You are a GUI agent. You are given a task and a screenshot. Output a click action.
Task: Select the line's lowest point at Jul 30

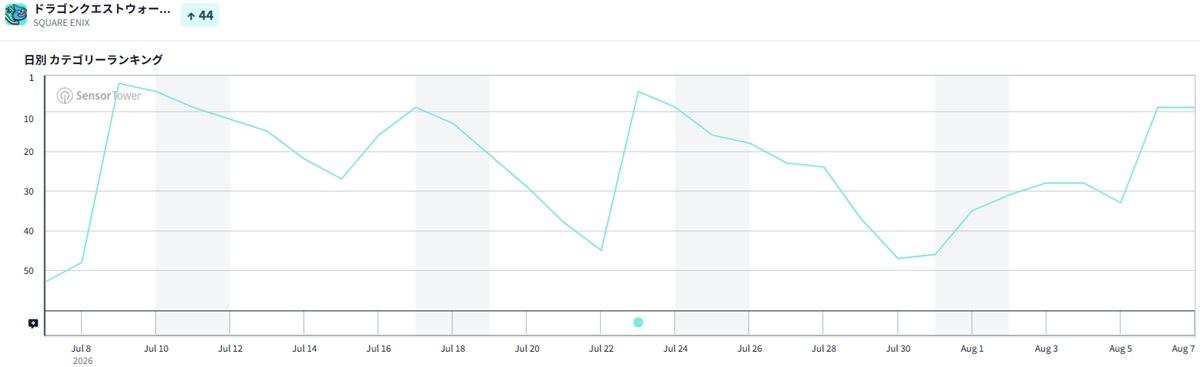(x=898, y=258)
